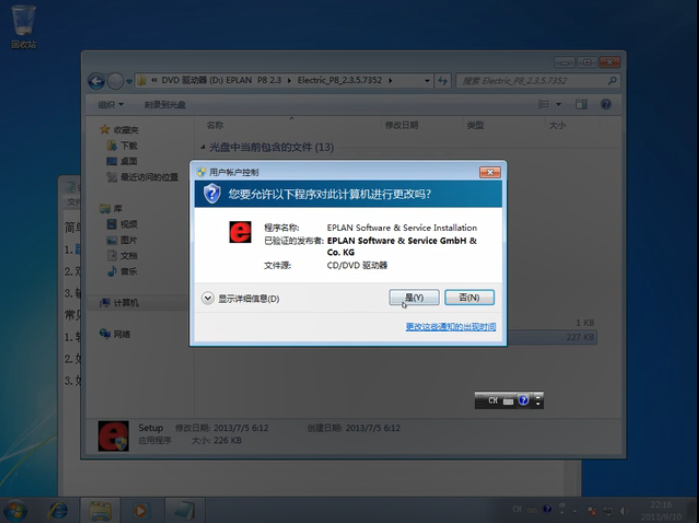Click CH language indicator on floating language bar
The width and height of the screenshot is (699, 523).
point(493,400)
